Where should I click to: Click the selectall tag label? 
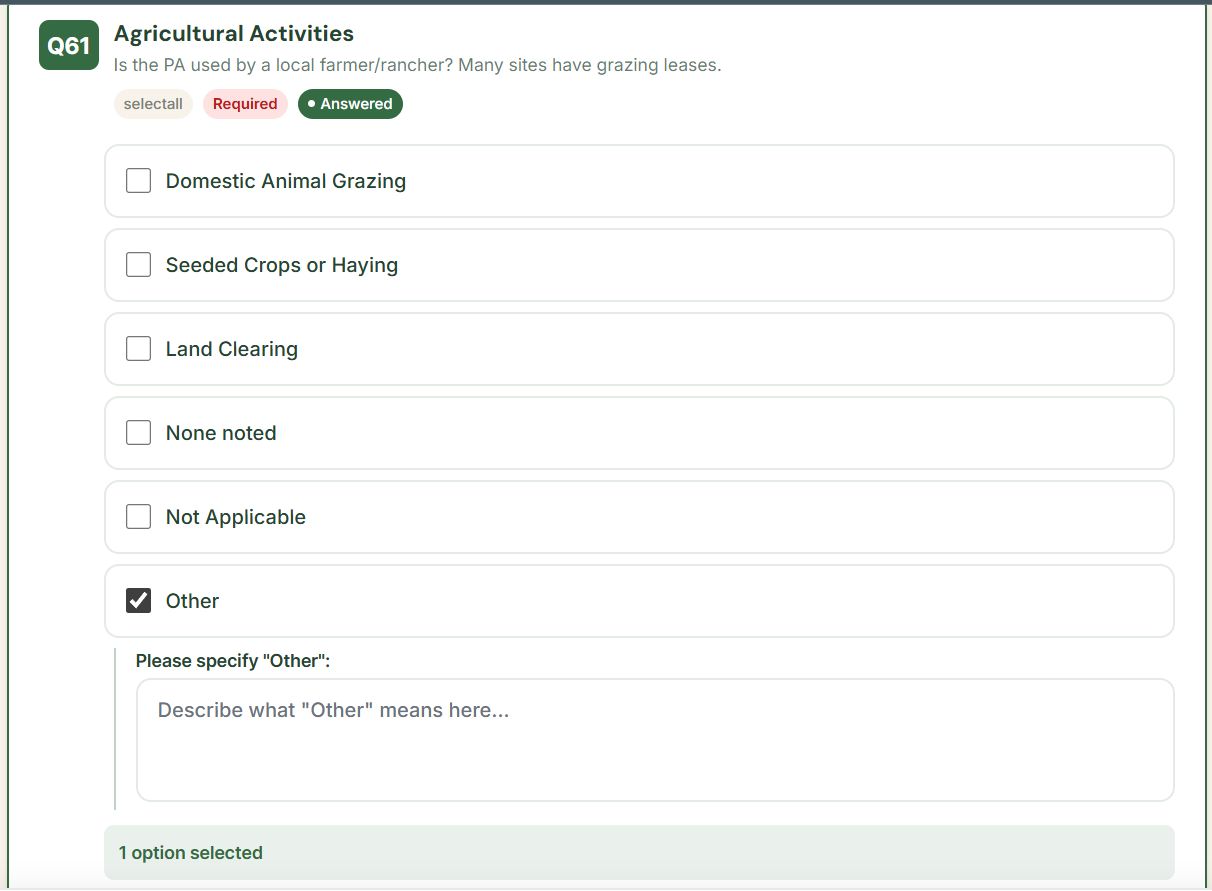tap(153, 103)
